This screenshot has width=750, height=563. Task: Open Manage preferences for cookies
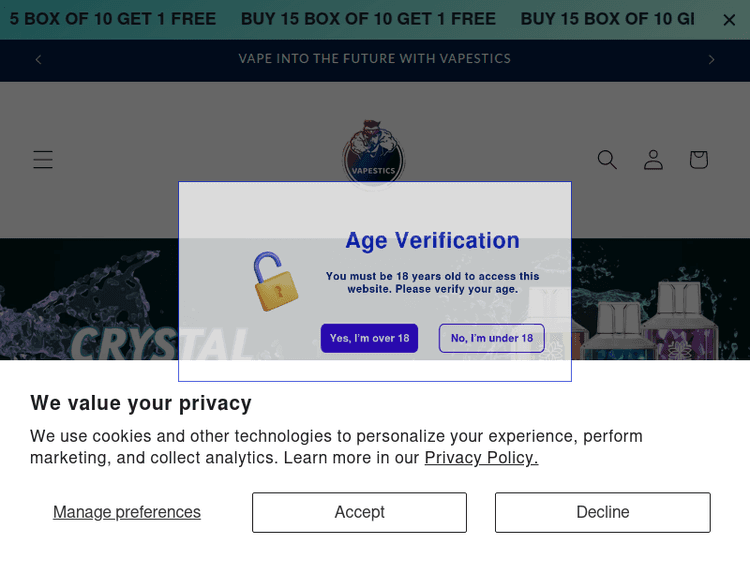coord(127,512)
